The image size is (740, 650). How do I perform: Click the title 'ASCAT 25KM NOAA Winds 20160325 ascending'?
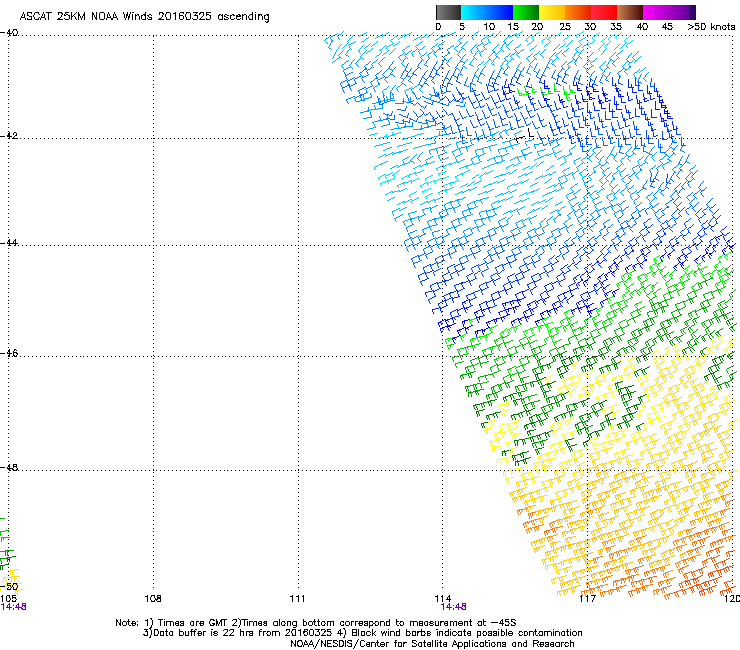click(144, 17)
